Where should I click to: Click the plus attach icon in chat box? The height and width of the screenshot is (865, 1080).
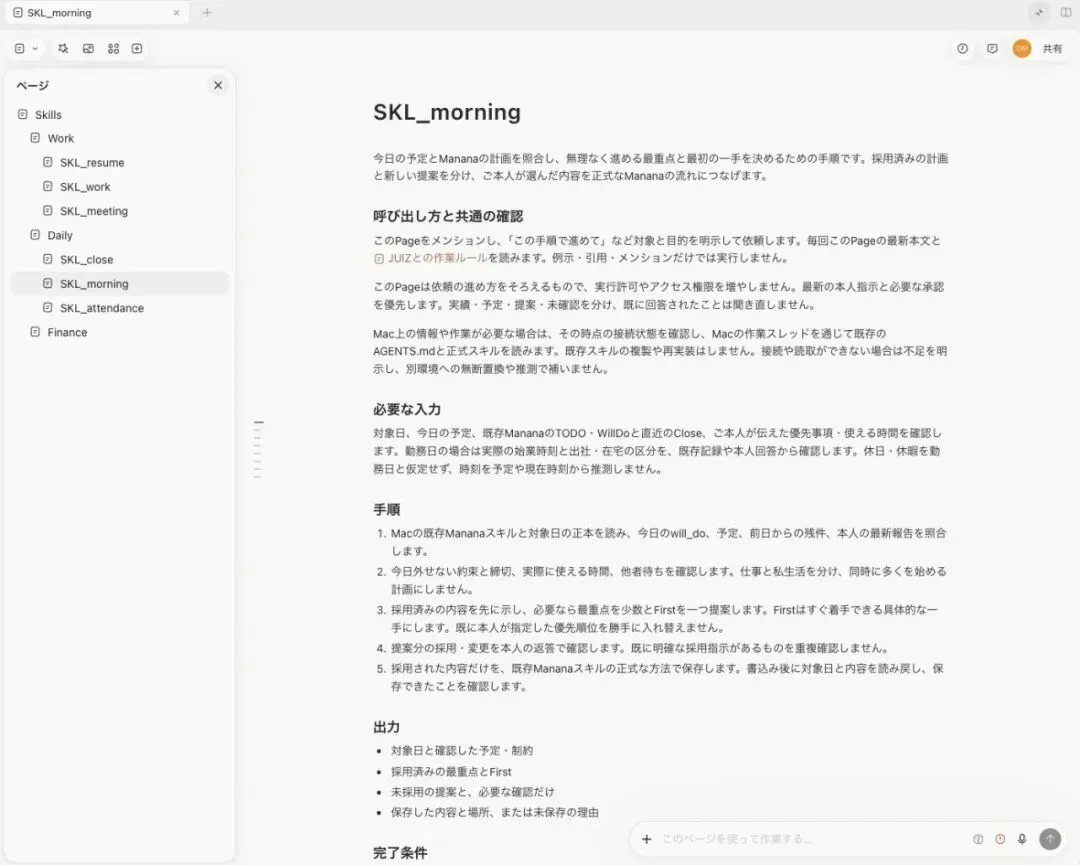click(x=646, y=839)
